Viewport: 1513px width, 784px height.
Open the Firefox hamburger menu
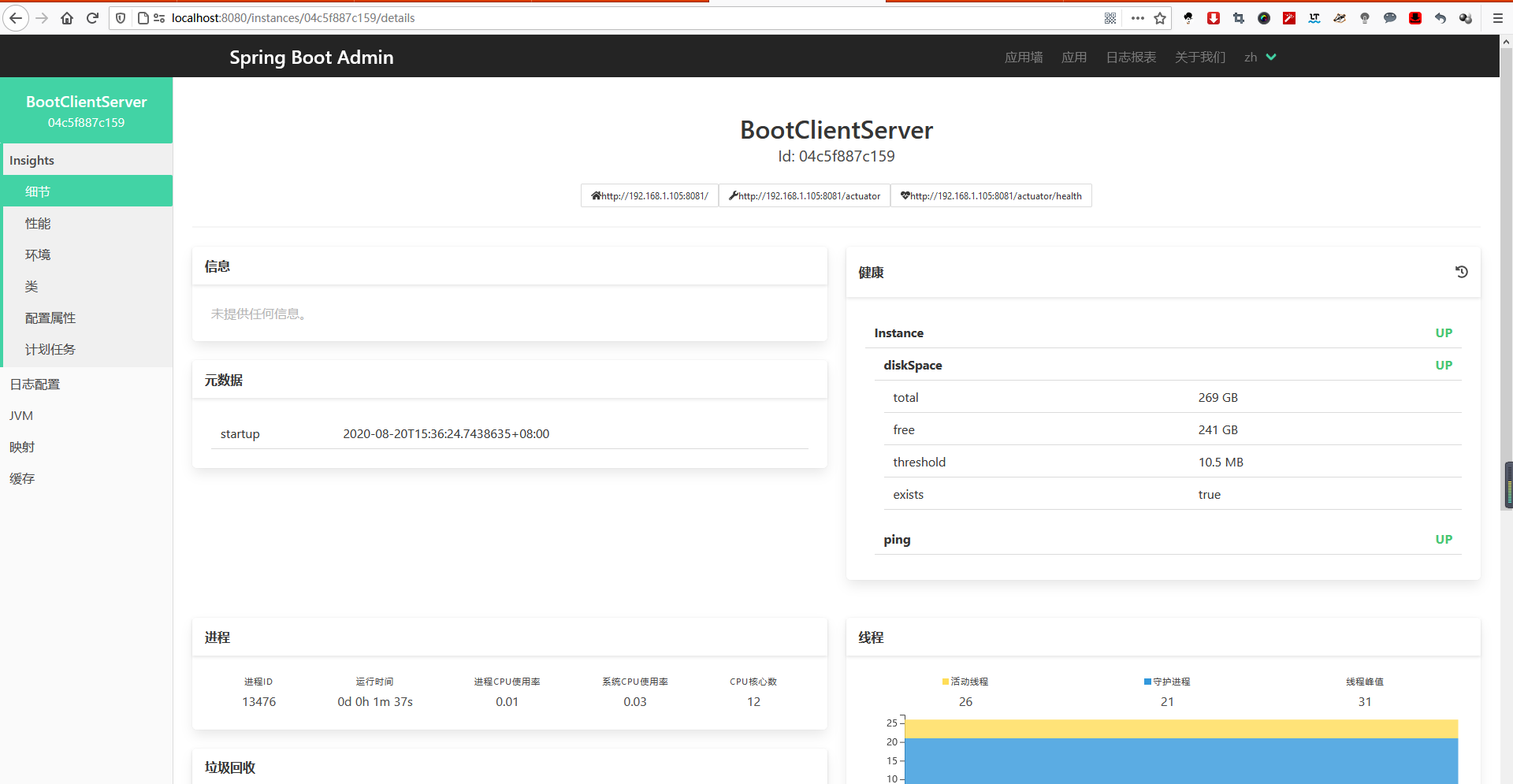click(1497, 18)
